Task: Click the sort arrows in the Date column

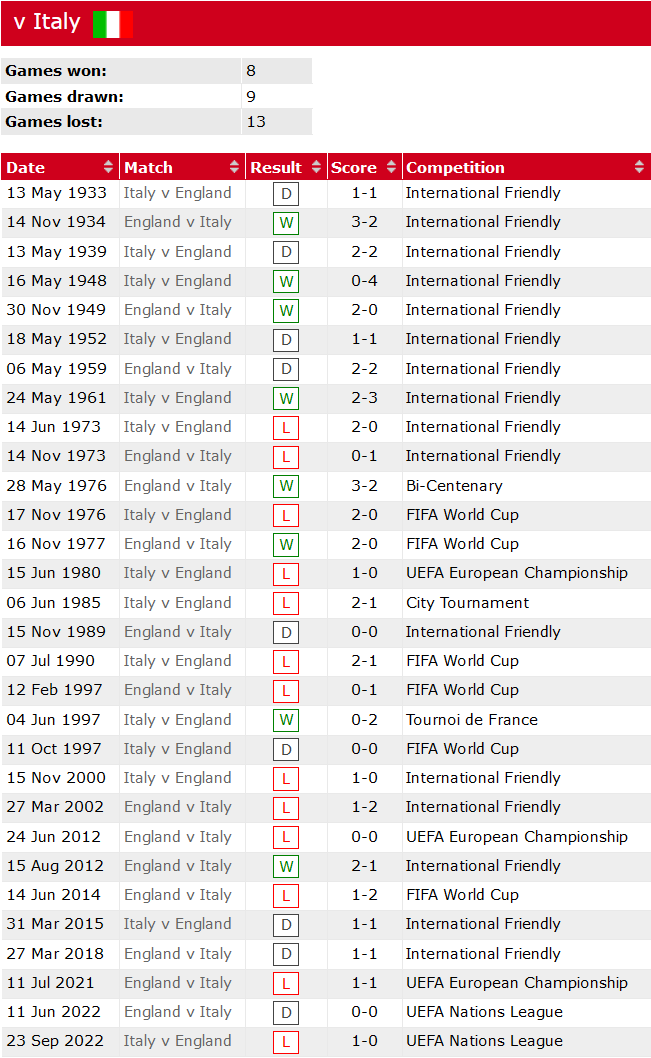Action: pyautogui.click(x=108, y=167)
